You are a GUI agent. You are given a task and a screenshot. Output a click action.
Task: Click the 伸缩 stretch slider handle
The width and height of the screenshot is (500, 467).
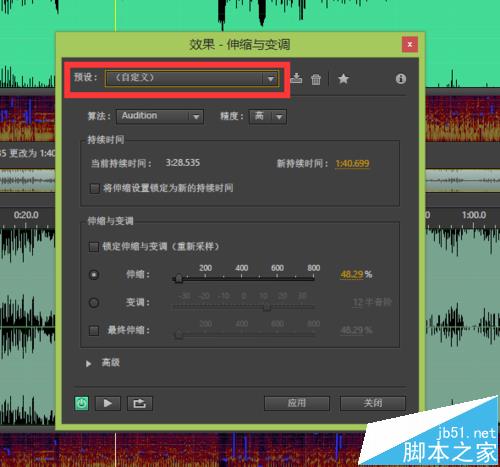click(x=179, y=278)
